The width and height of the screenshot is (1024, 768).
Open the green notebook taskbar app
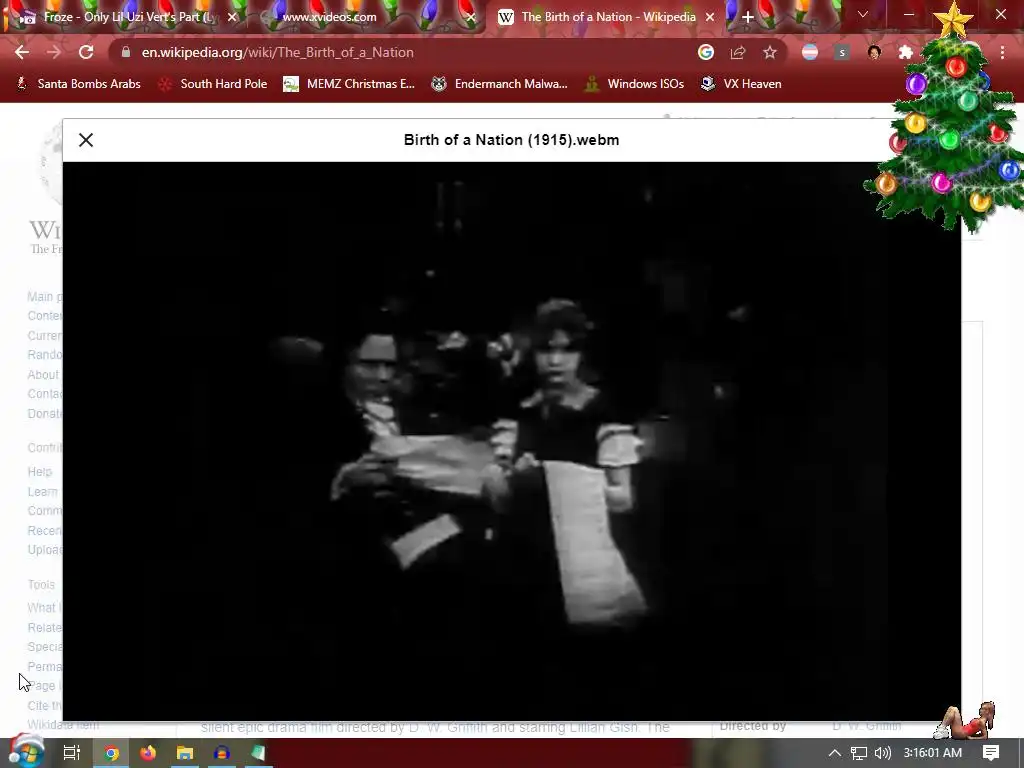coord(258,753)
